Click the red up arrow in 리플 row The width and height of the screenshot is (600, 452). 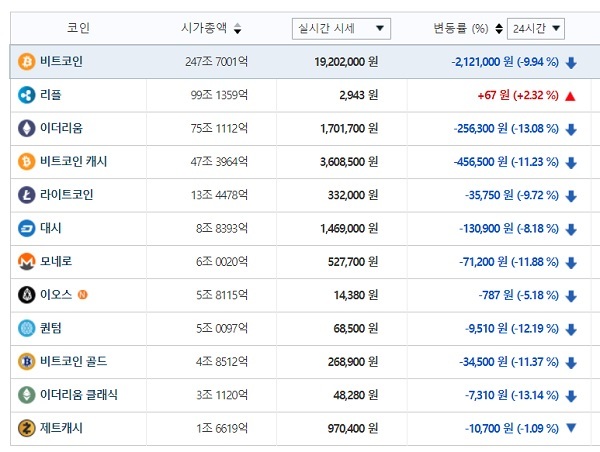pos(570,96)
